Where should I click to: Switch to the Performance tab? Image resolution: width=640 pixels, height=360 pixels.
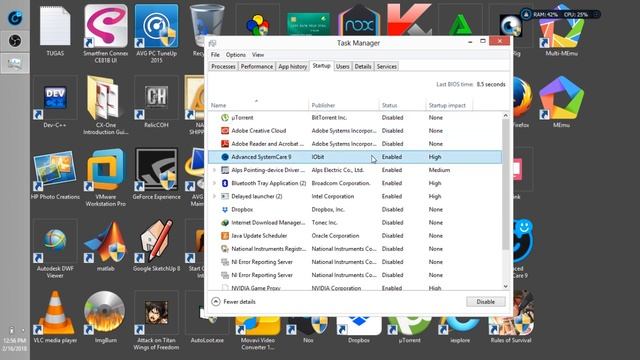coord(257,67)
